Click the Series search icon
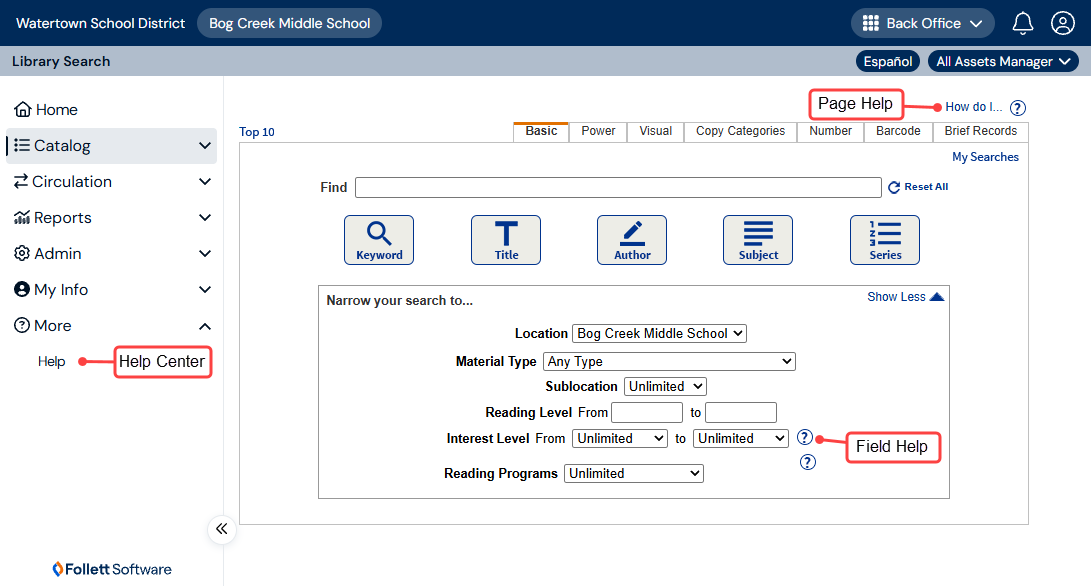The image size is (1091, 586). (885, 240)
